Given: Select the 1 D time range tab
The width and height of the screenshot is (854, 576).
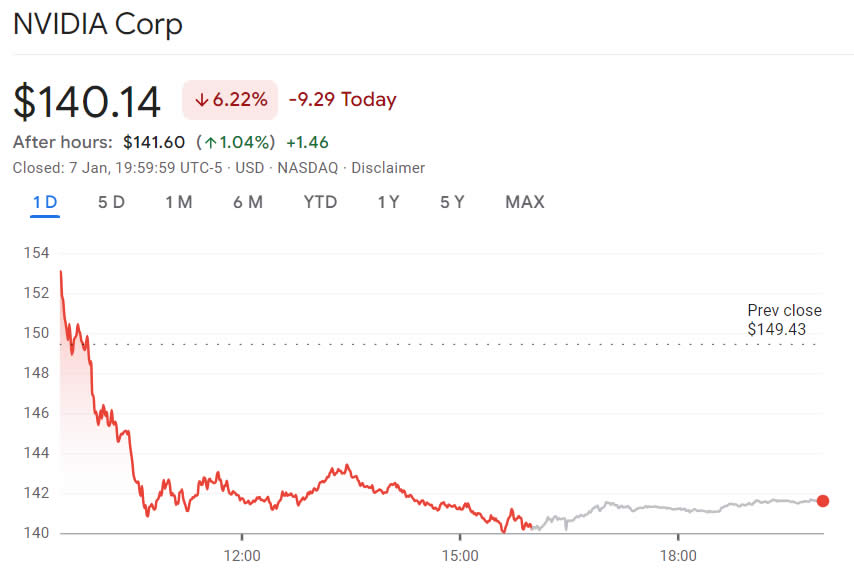Looking at the screenshot, I should coord(45,202).
